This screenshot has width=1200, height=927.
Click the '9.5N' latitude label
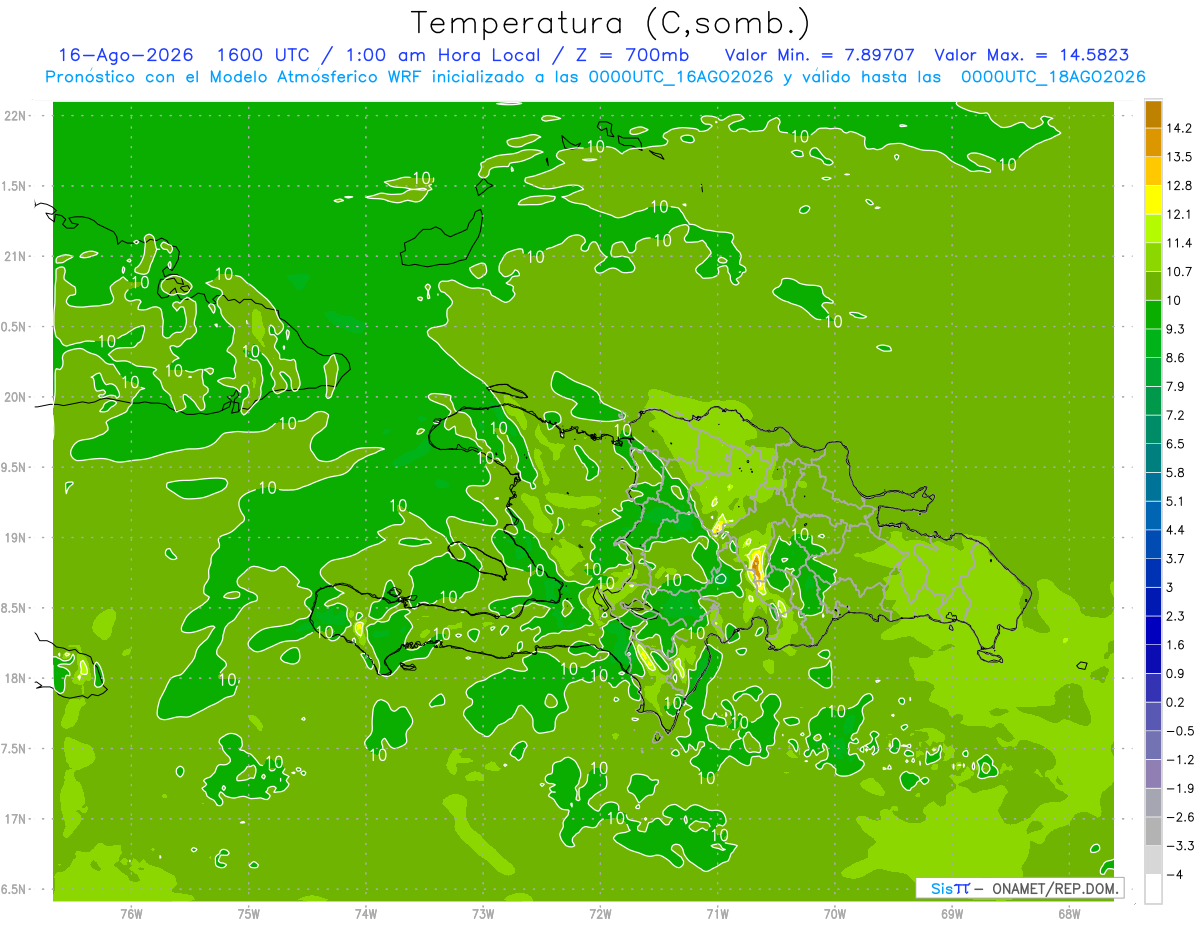point(15,468)
